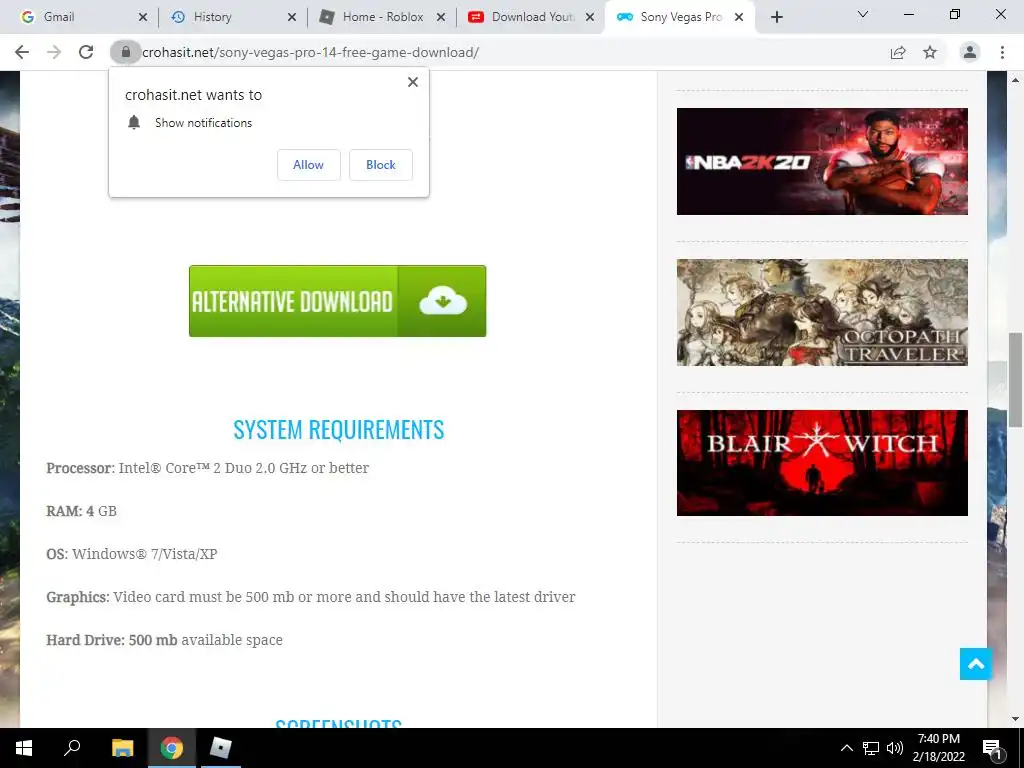1024x768 pixels.
Task: Click the back-to-top arrow button
Action: [976, 664]
